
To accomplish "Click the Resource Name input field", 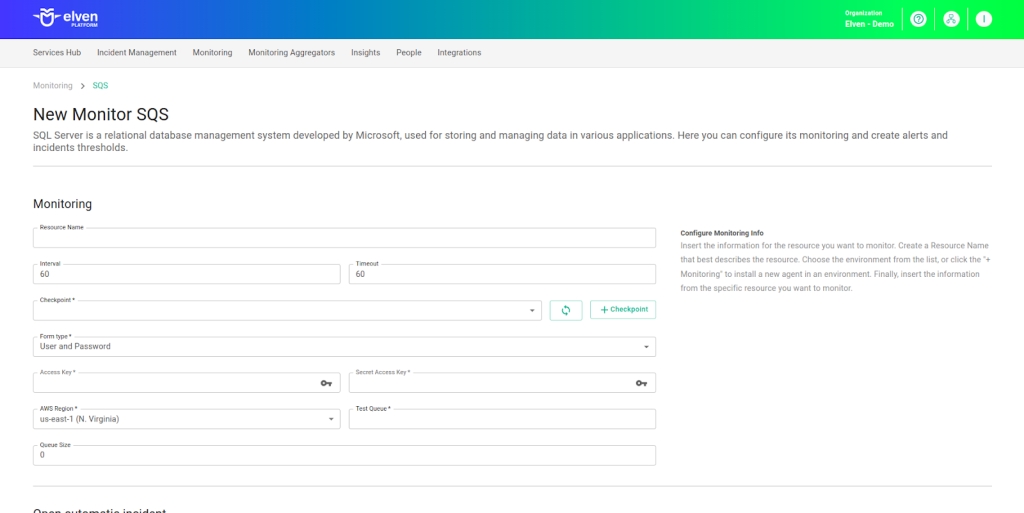I will [x=344, y=239].
